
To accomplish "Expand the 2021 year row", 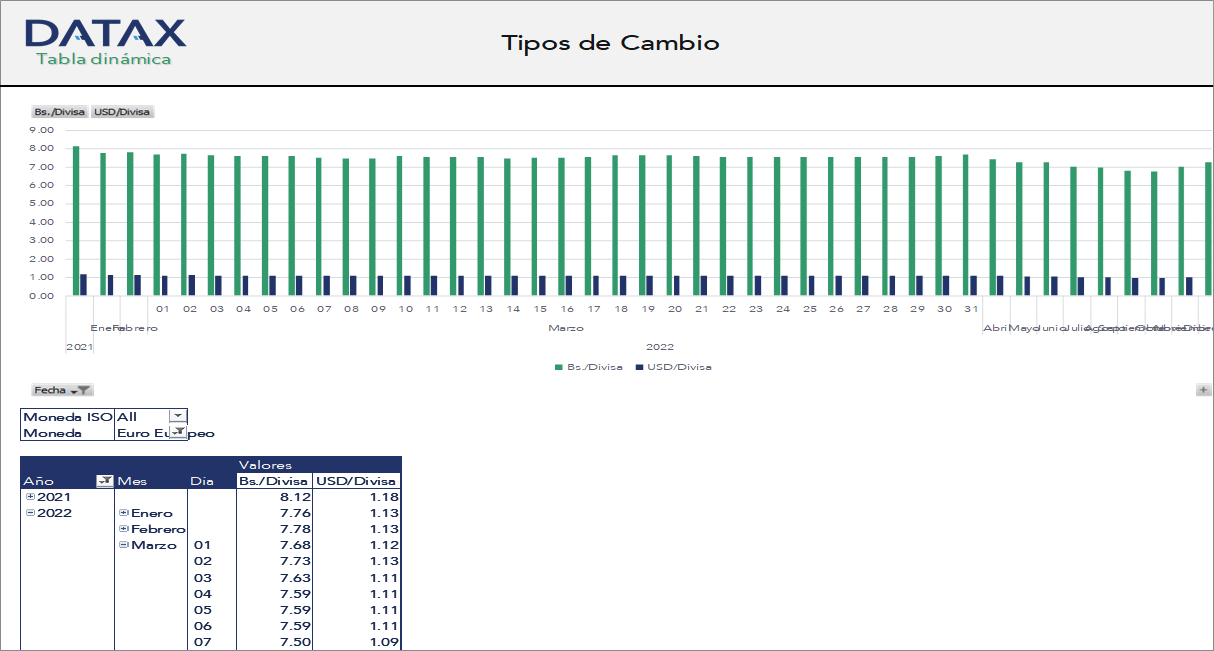I will pyautogui.click(x=30, y=496).
